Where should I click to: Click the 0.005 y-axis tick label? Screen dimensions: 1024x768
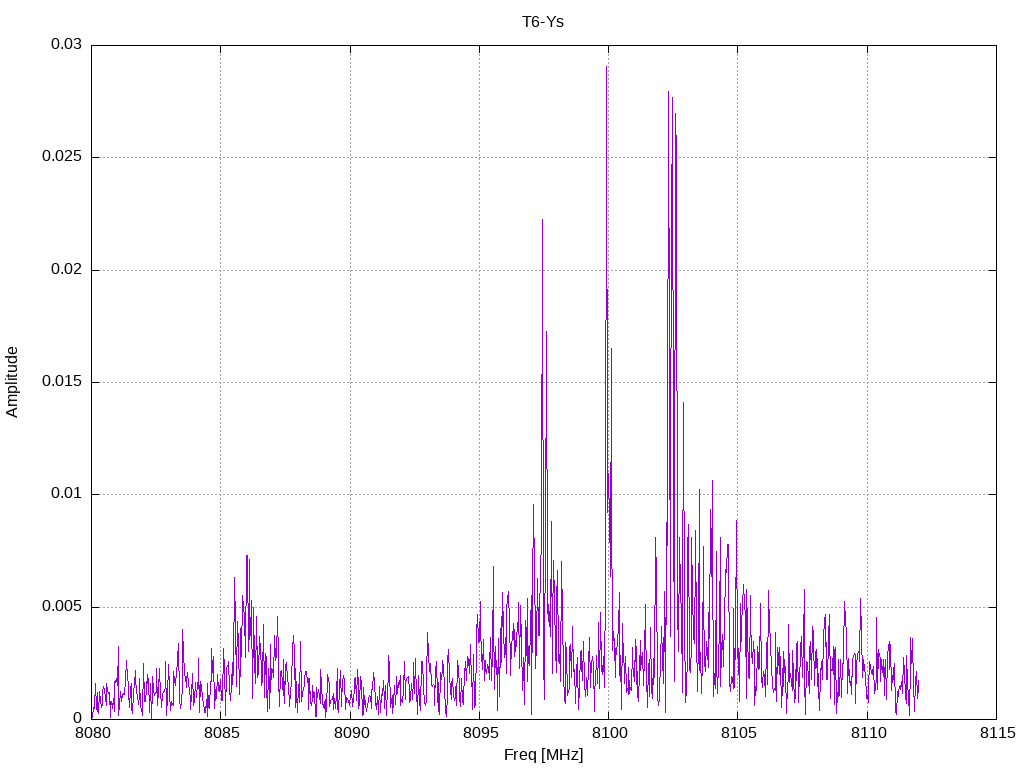coord(62,606)
